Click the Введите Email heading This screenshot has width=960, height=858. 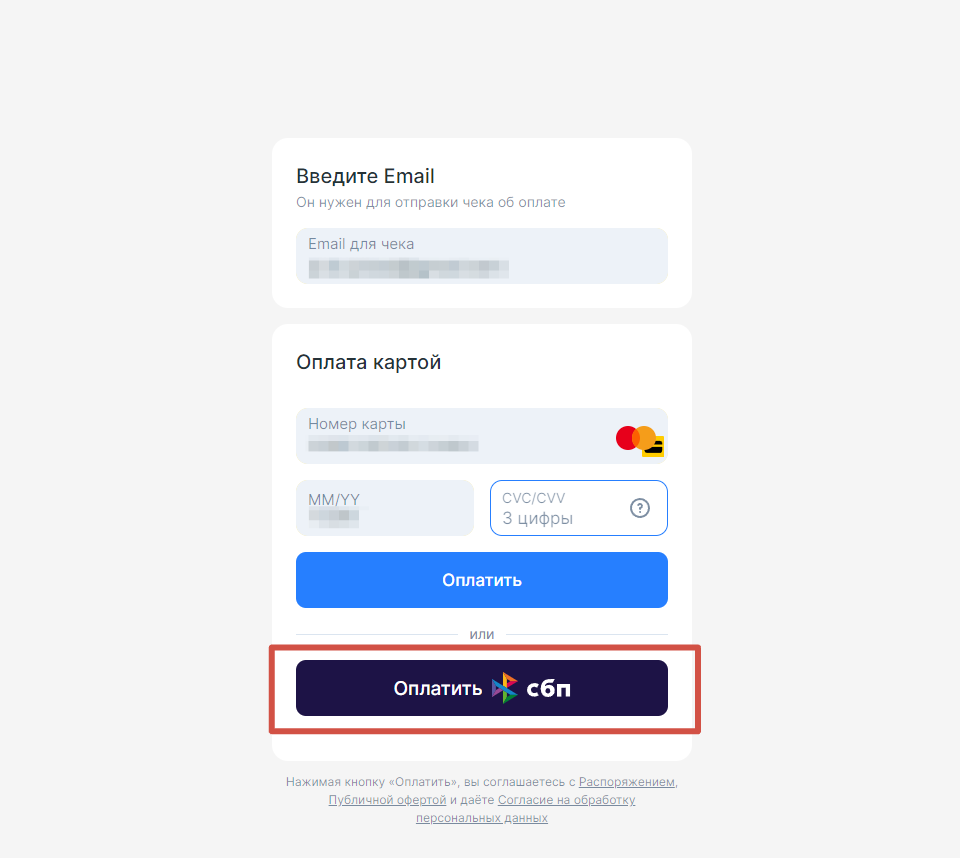click(365, 177)
